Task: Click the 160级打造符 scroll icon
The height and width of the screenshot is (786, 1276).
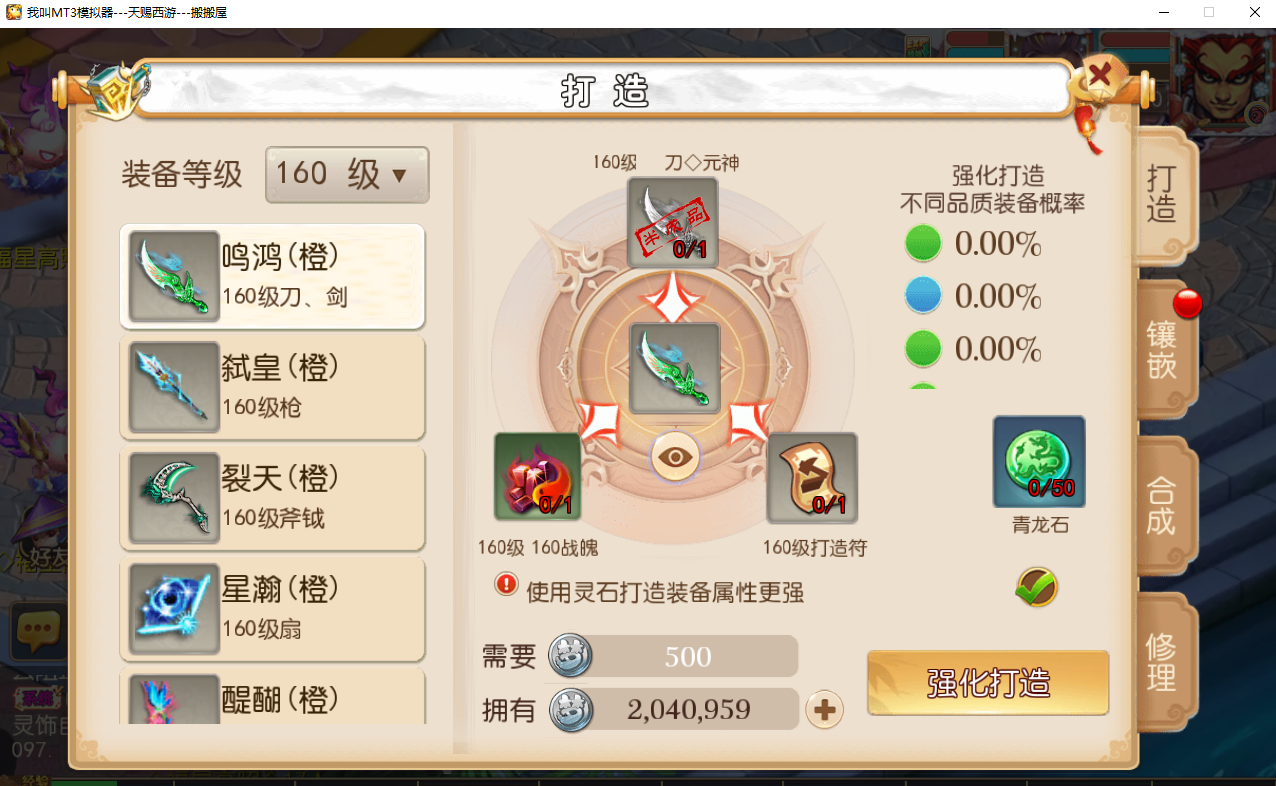Action: click(812, 478)
